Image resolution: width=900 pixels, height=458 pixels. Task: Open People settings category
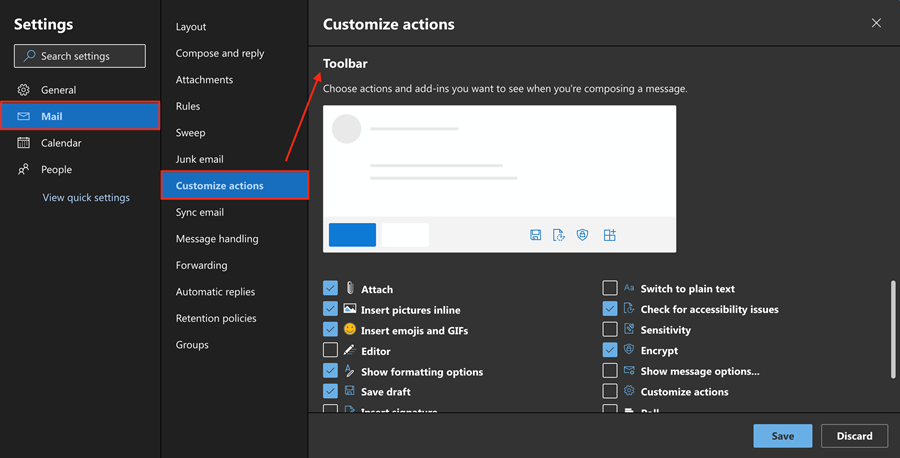(x=80, y=169)
